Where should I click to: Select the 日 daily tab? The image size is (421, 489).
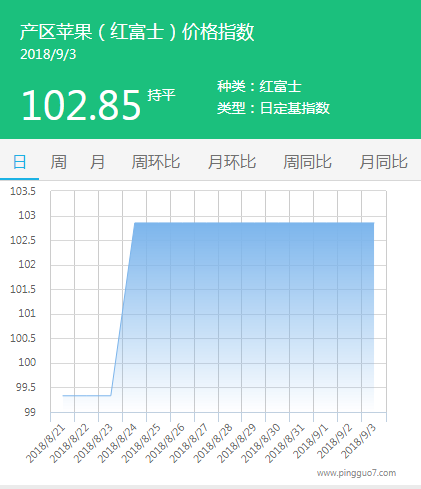click(19, 162)
